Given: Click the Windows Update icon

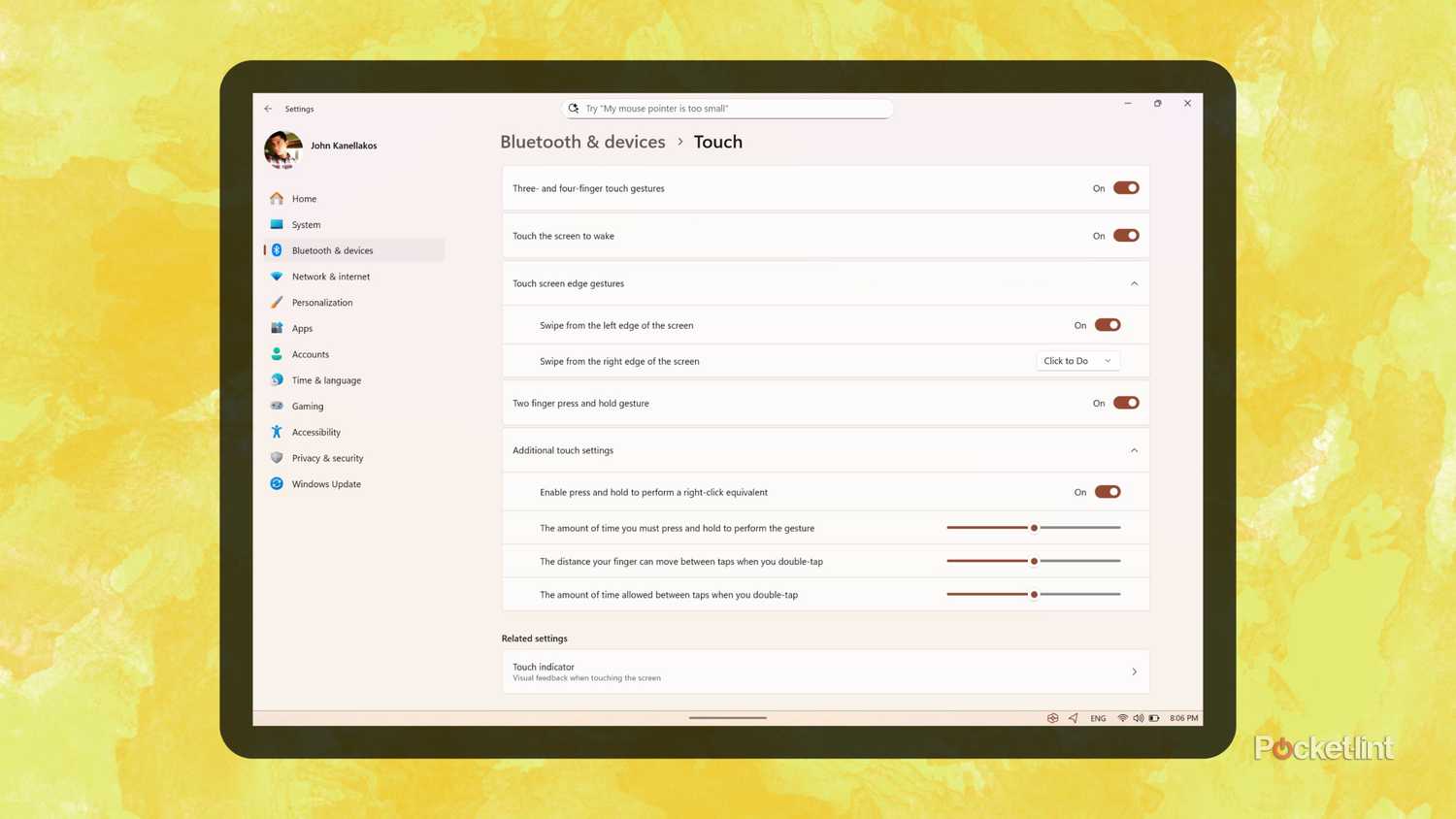Looking at the screenshot, I should (x=278, y=483).
